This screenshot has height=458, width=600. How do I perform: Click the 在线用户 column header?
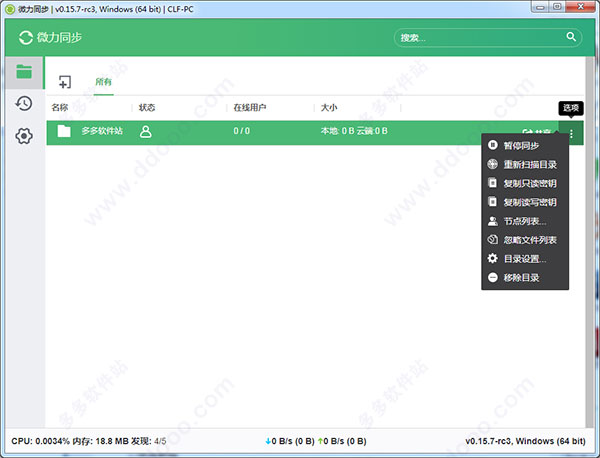pyautogui.click(x=250, y=108)
